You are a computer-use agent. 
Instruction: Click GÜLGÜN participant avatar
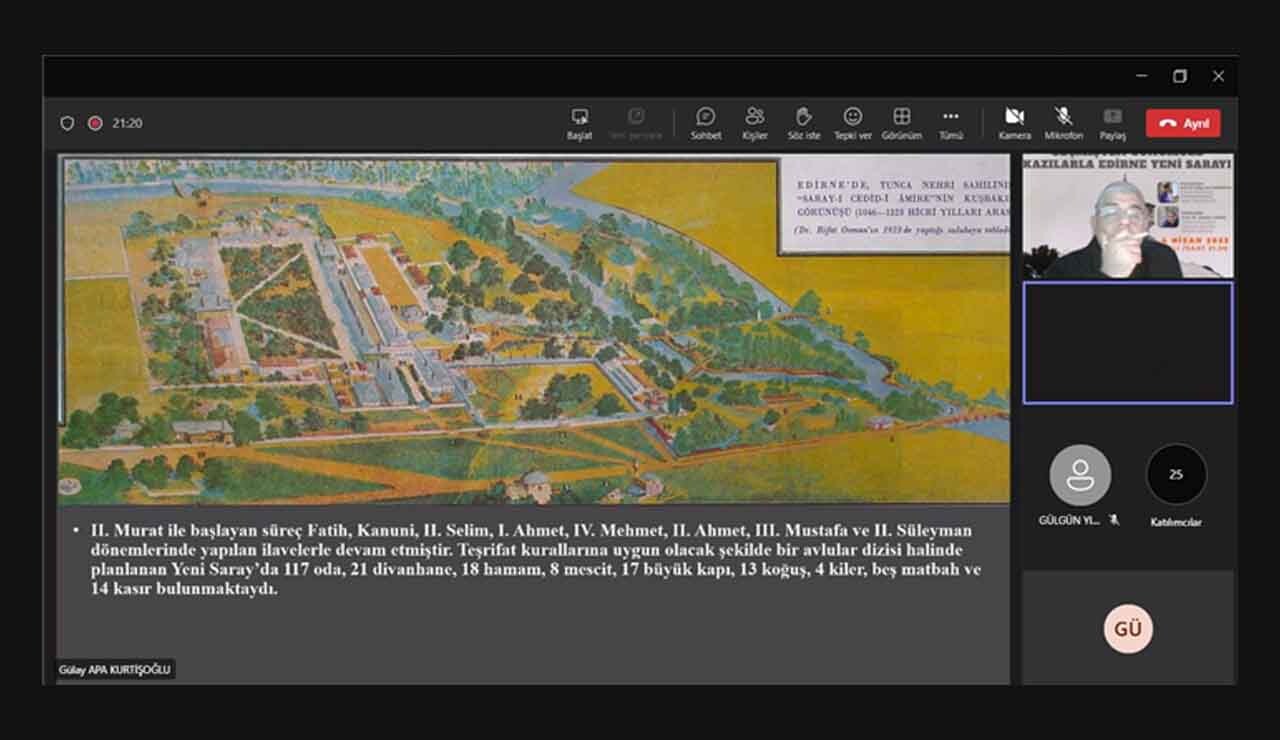(x=1080, y=475)
